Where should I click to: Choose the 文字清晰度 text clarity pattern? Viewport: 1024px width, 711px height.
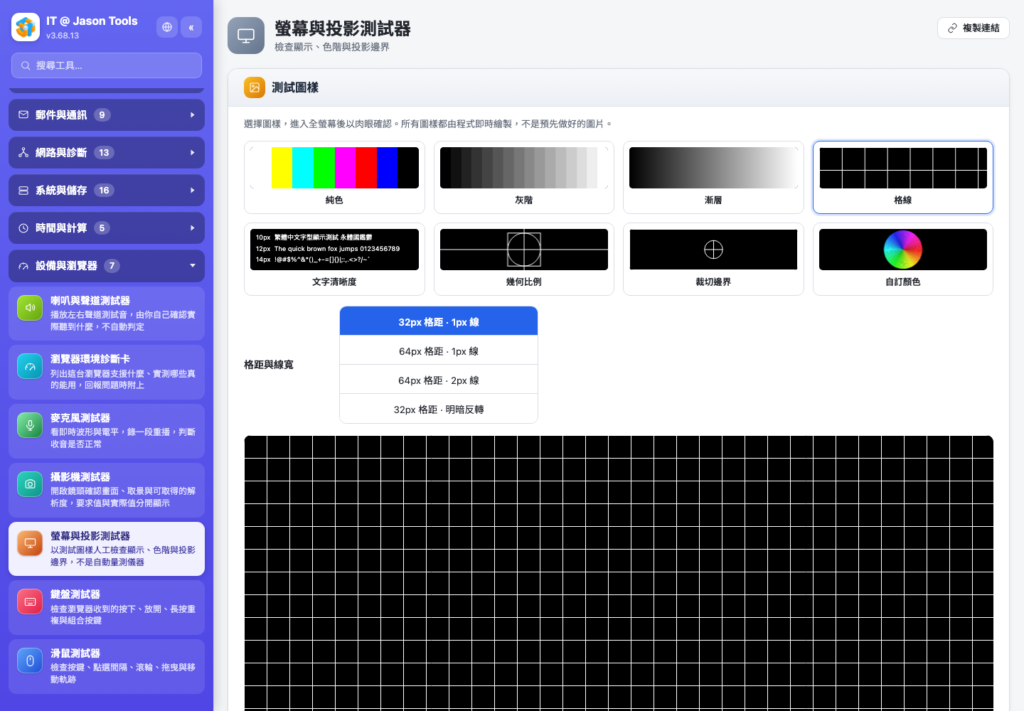tap(334, 259)
